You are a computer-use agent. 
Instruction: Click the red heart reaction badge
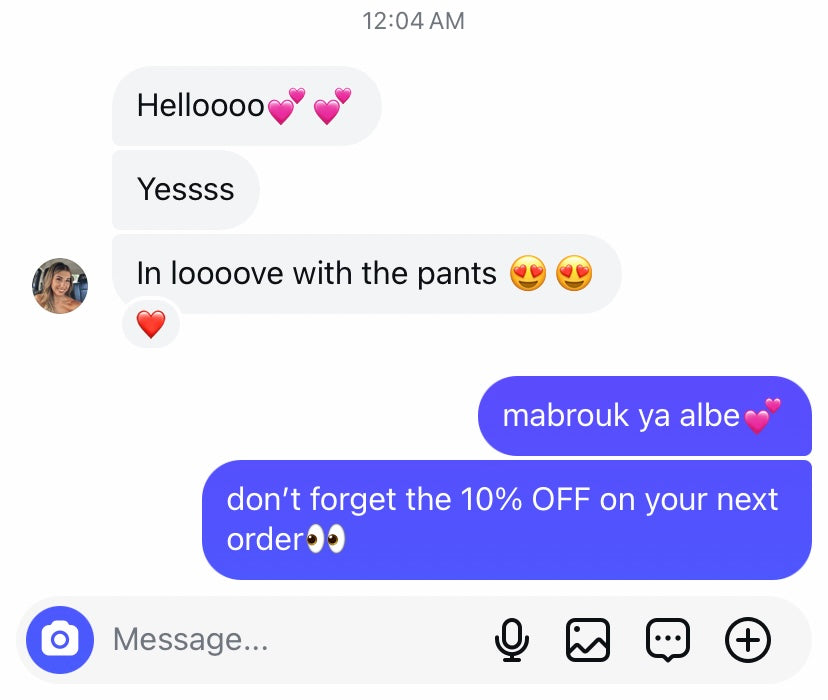pos(151,324)
